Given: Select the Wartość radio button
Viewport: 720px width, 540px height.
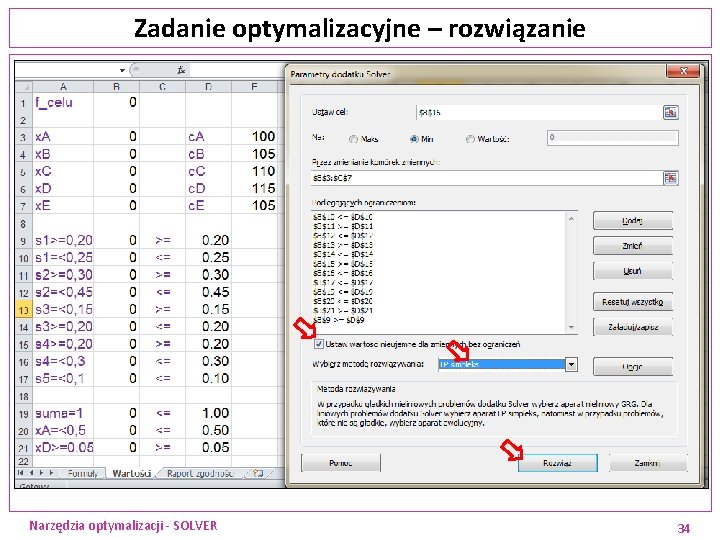Looking at the screenshot, I should pyautogui.click(x=470, y=139).
